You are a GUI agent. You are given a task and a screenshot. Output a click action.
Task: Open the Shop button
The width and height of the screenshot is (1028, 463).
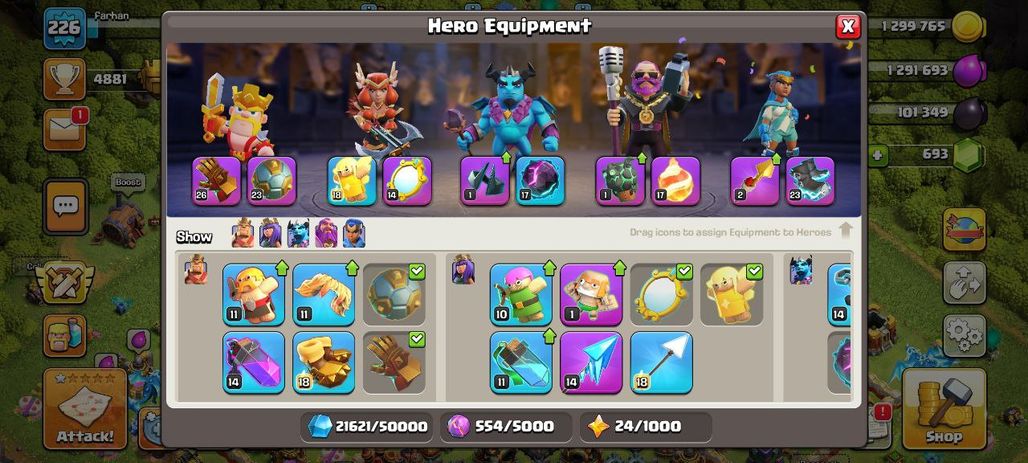coord(943,408)
